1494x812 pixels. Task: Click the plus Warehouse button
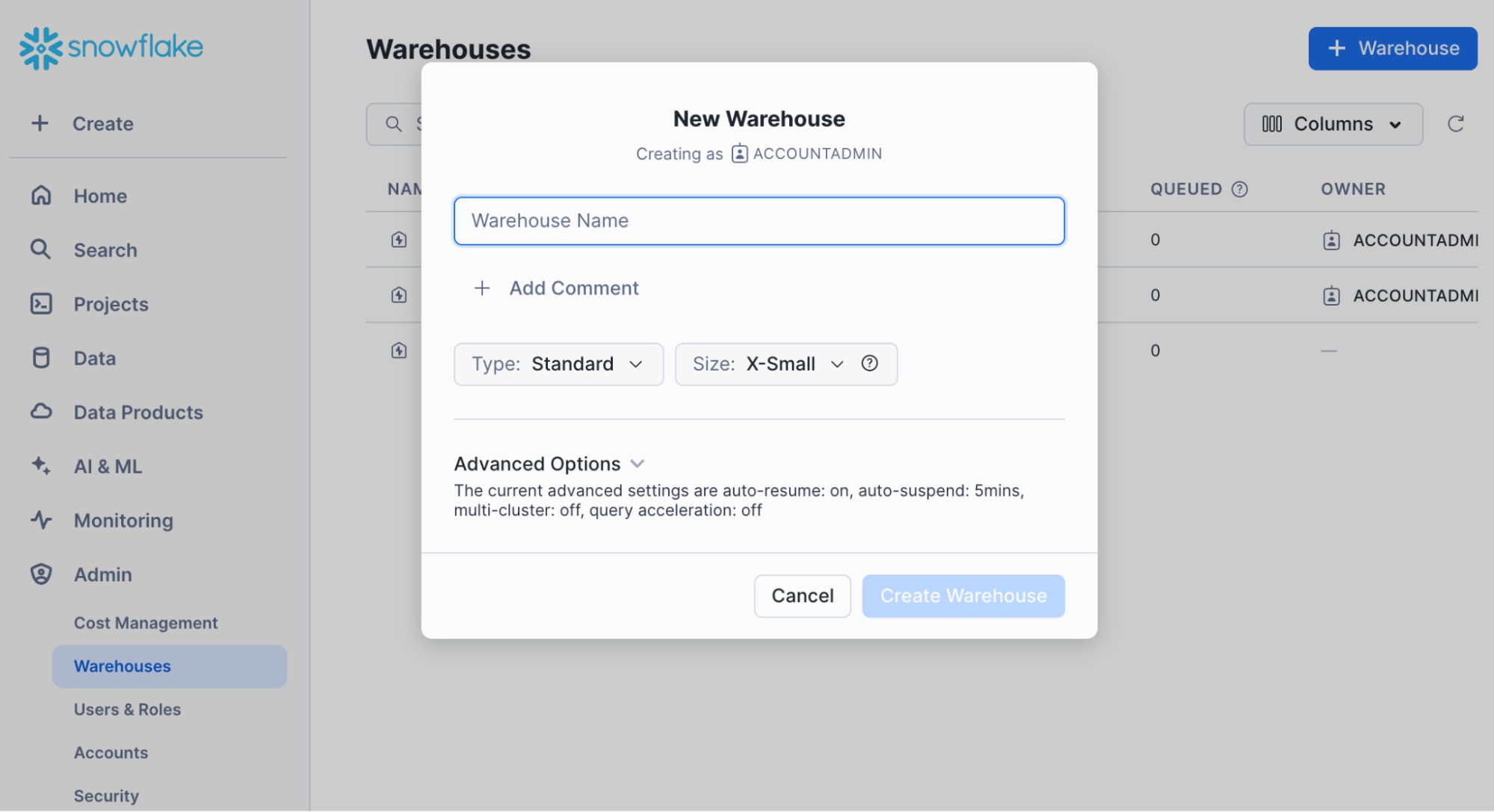click(1393, 48)
